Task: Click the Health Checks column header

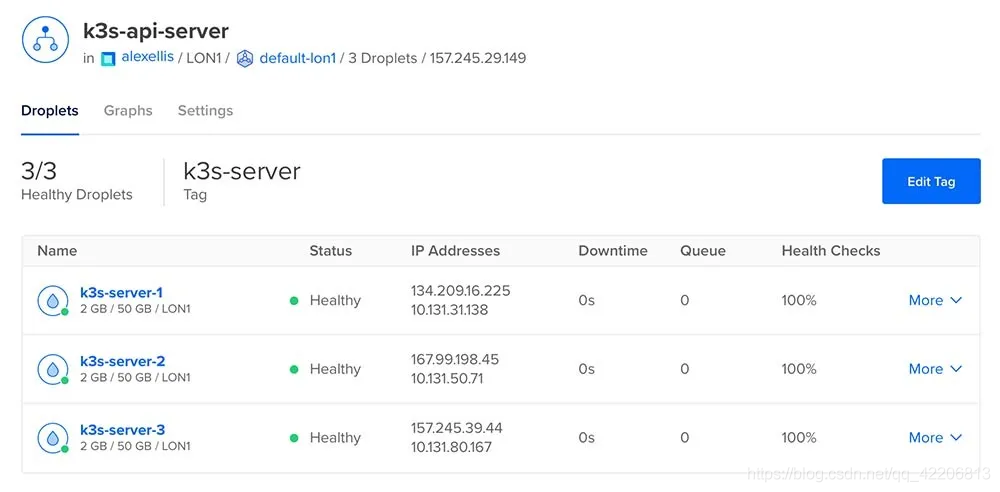Action: click(x=831, y=251)
